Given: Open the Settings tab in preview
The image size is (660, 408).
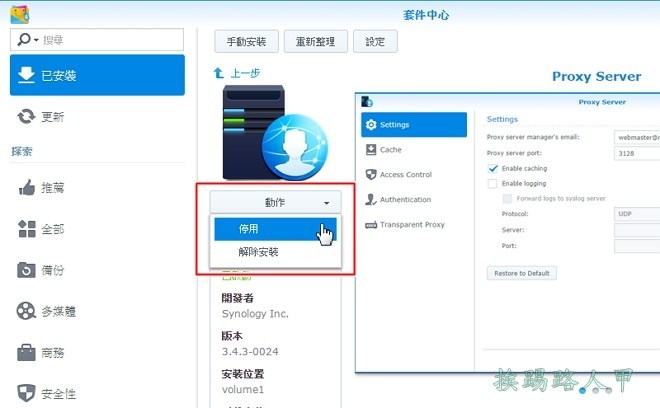Looking at the screenshot, I should pos(414,125).
